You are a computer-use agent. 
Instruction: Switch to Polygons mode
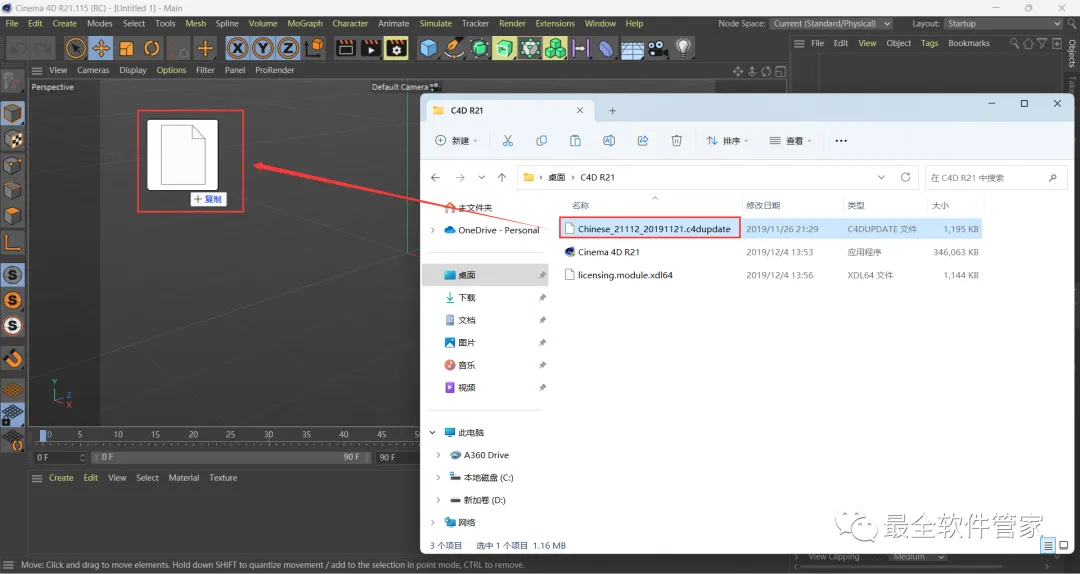click(12, 216)
